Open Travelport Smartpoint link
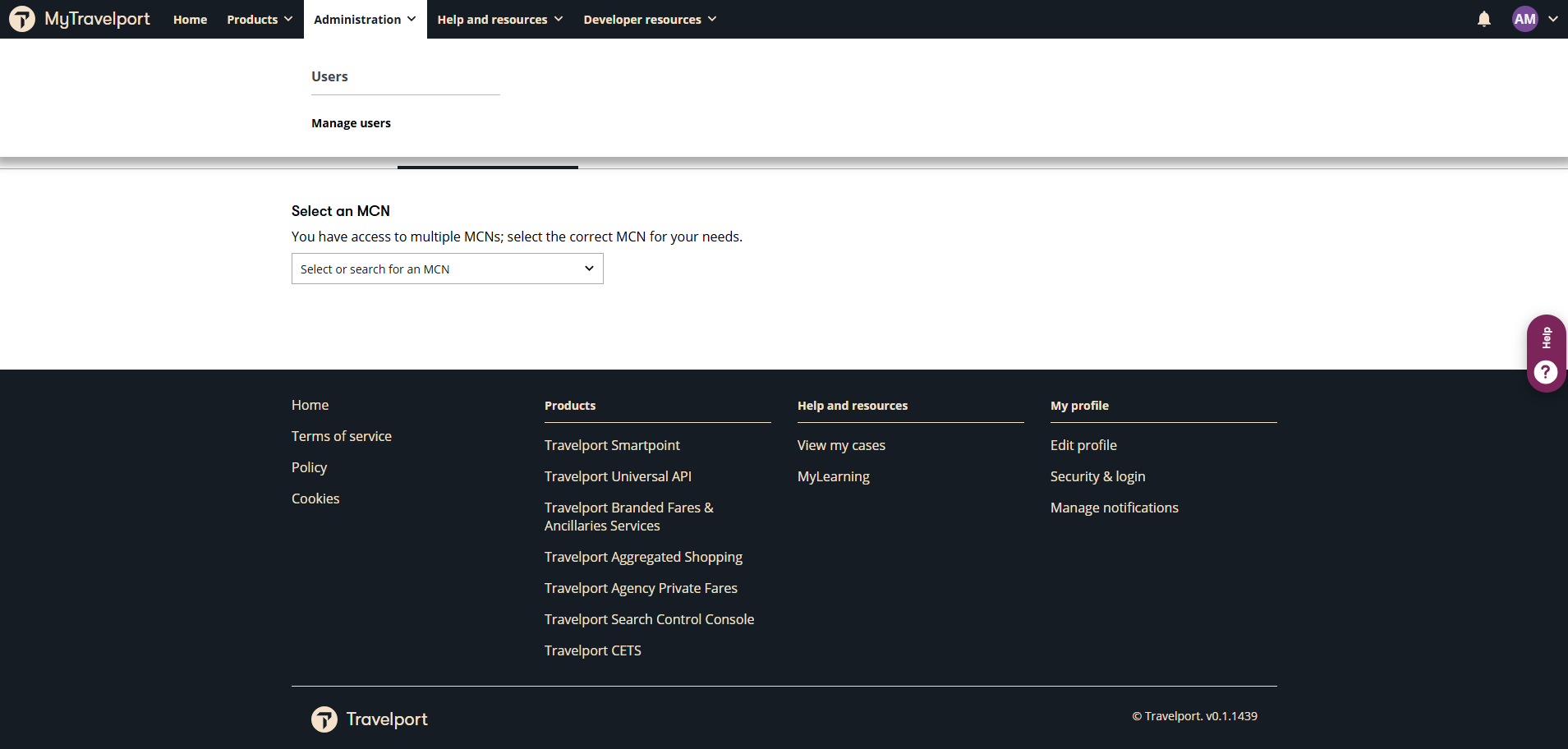Viewport: 1568px width, 749px height. pos(612,445)
